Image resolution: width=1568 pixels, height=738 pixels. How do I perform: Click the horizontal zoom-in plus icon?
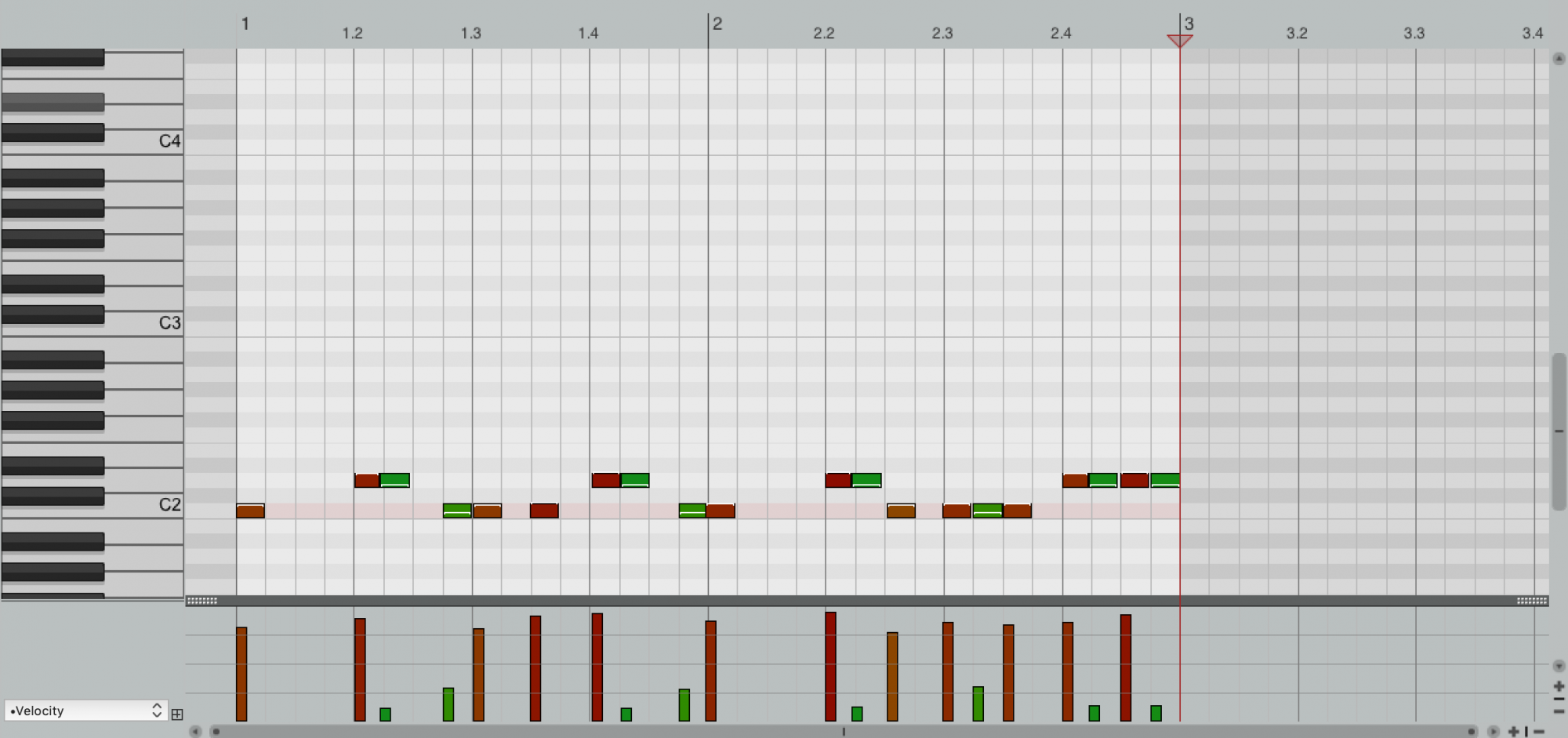(x=1513, y=732)
